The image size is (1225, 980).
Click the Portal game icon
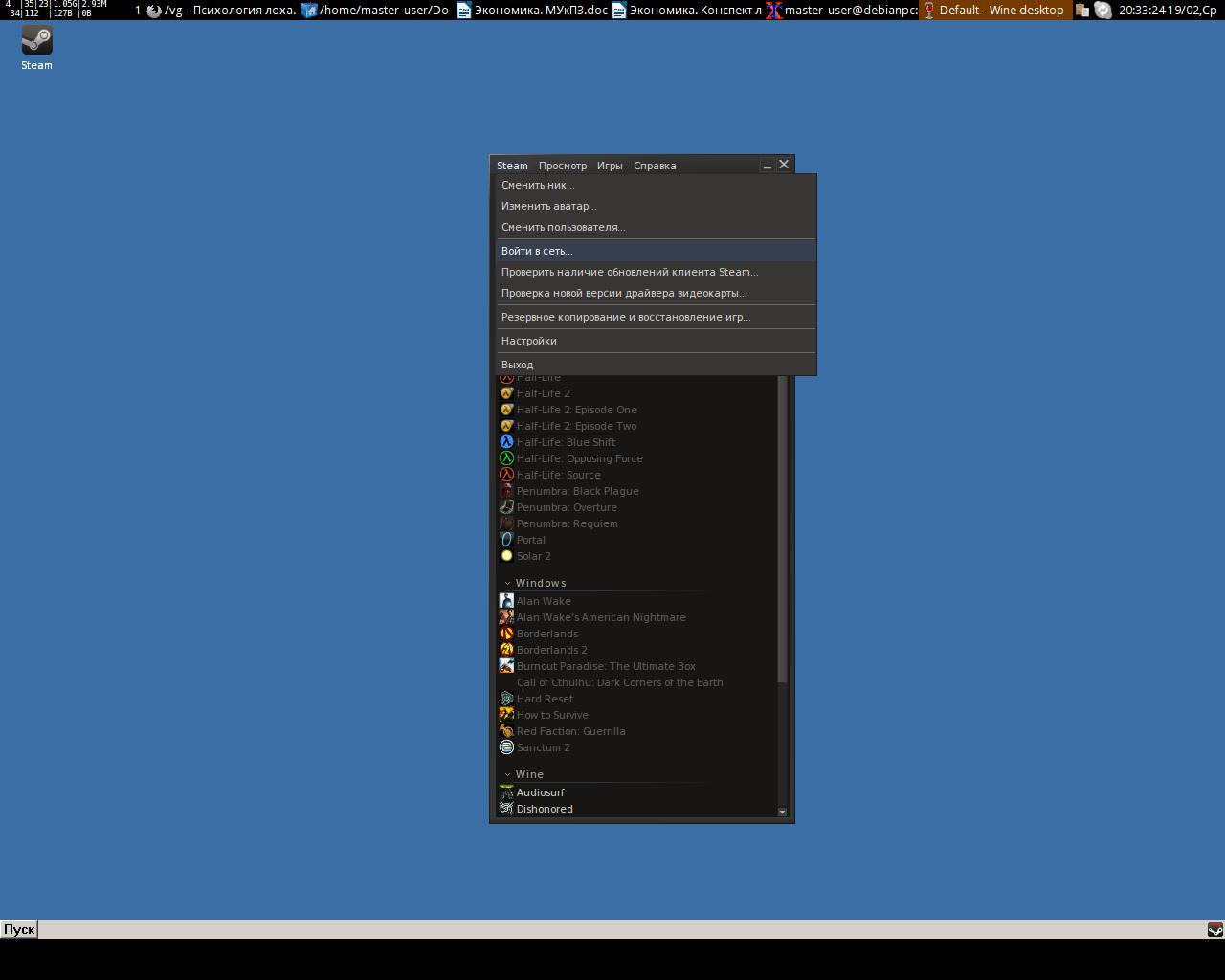click(506, 540)
